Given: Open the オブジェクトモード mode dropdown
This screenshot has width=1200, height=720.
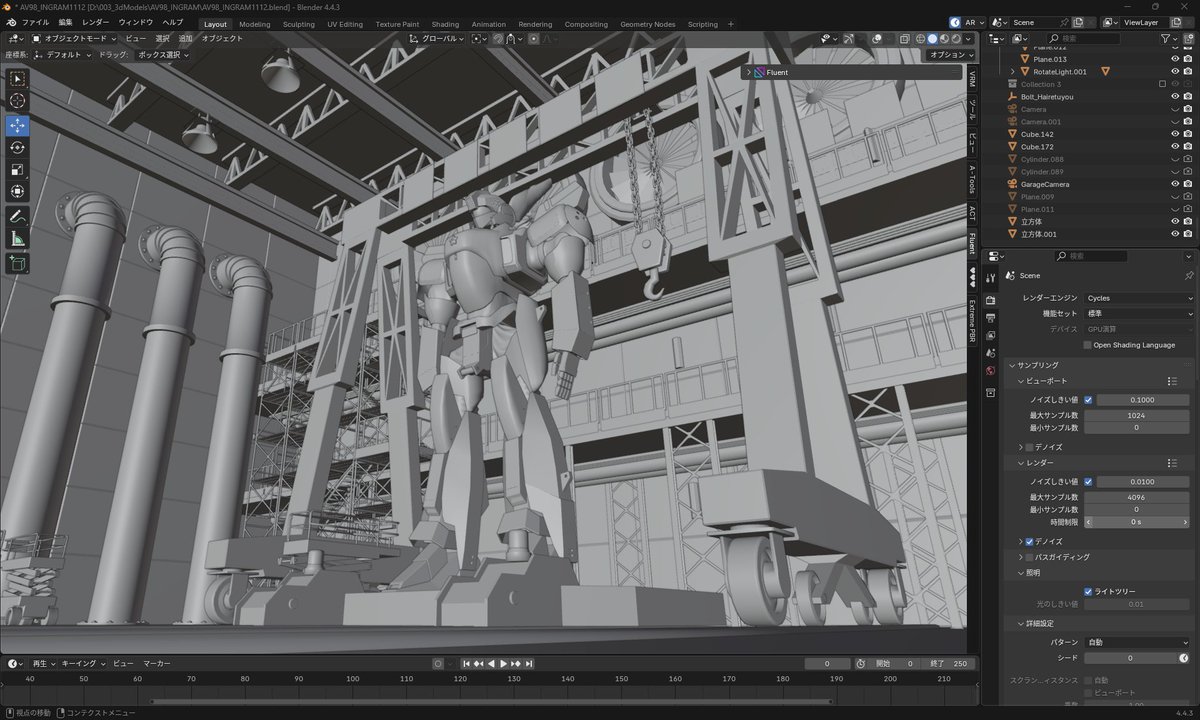Looking at the screenshot, I should coord(75,38).
